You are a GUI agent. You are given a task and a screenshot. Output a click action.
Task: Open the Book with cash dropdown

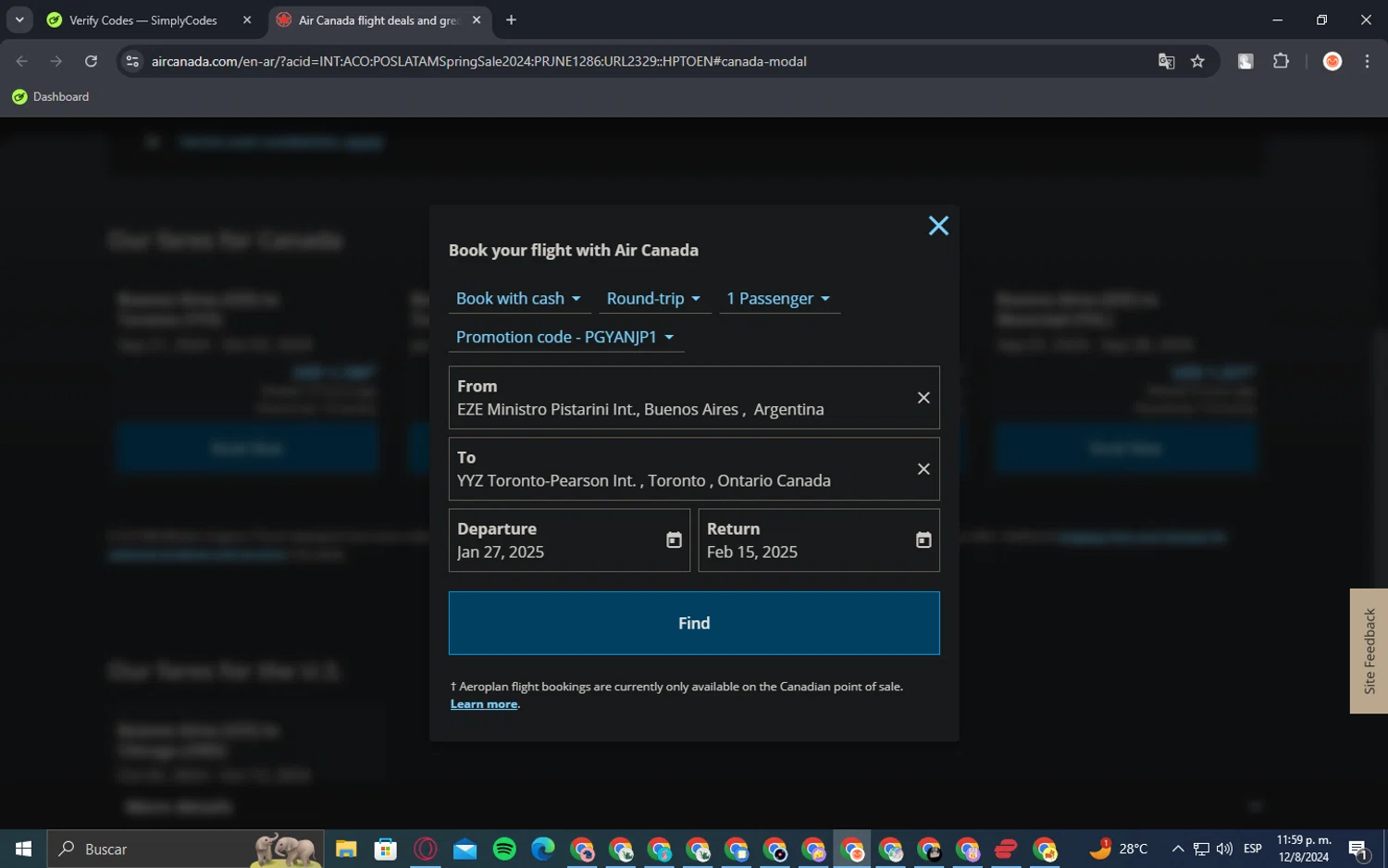pos(518,299)
